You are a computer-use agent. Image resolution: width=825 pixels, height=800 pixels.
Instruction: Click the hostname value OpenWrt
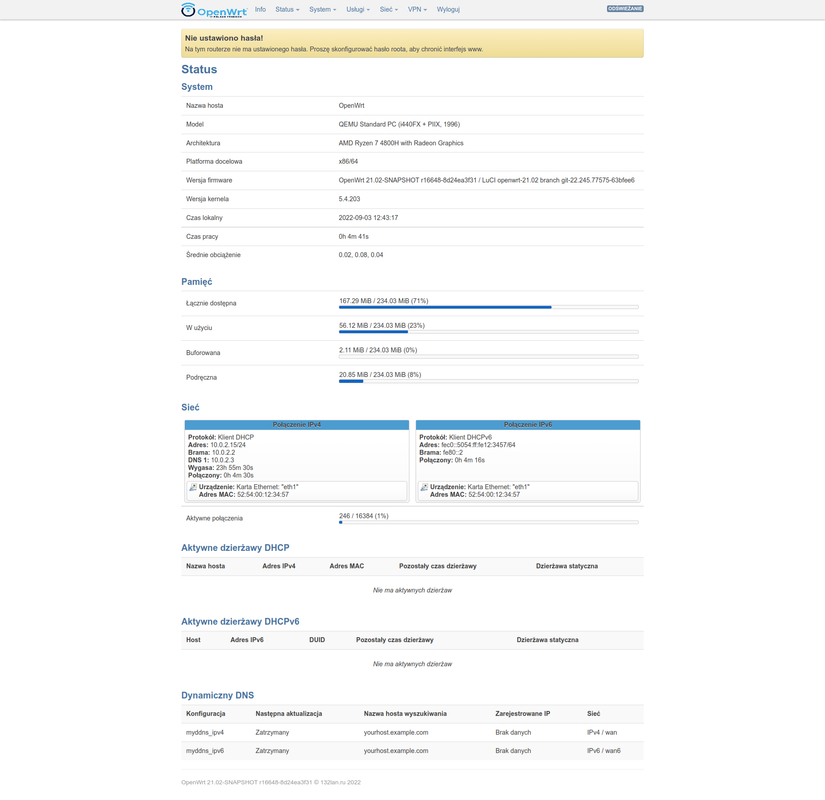coord(351,106)
